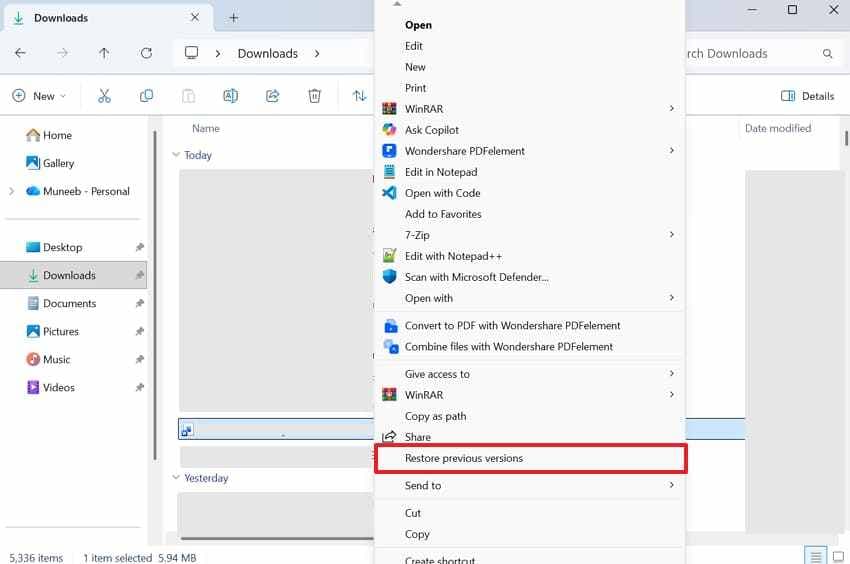Sort by Date modified column header

(778, 129)
